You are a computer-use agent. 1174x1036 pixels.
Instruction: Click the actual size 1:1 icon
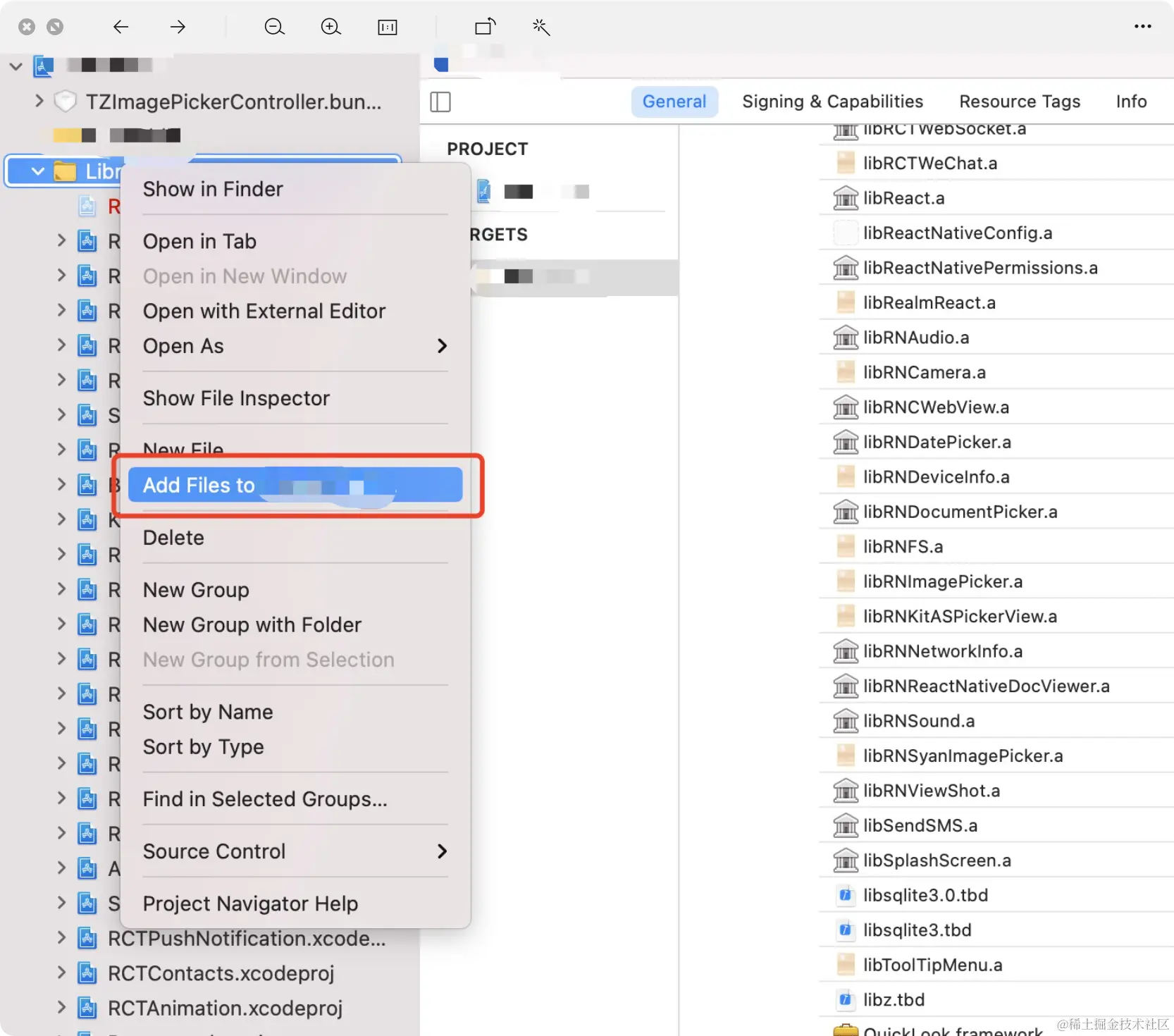387,27
